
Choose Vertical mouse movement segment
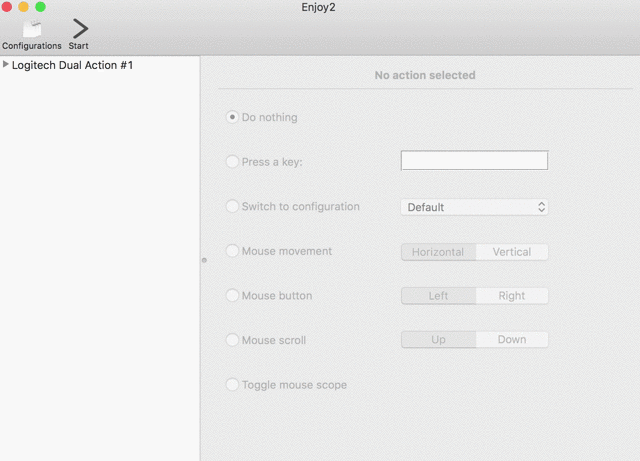point(512,252)
